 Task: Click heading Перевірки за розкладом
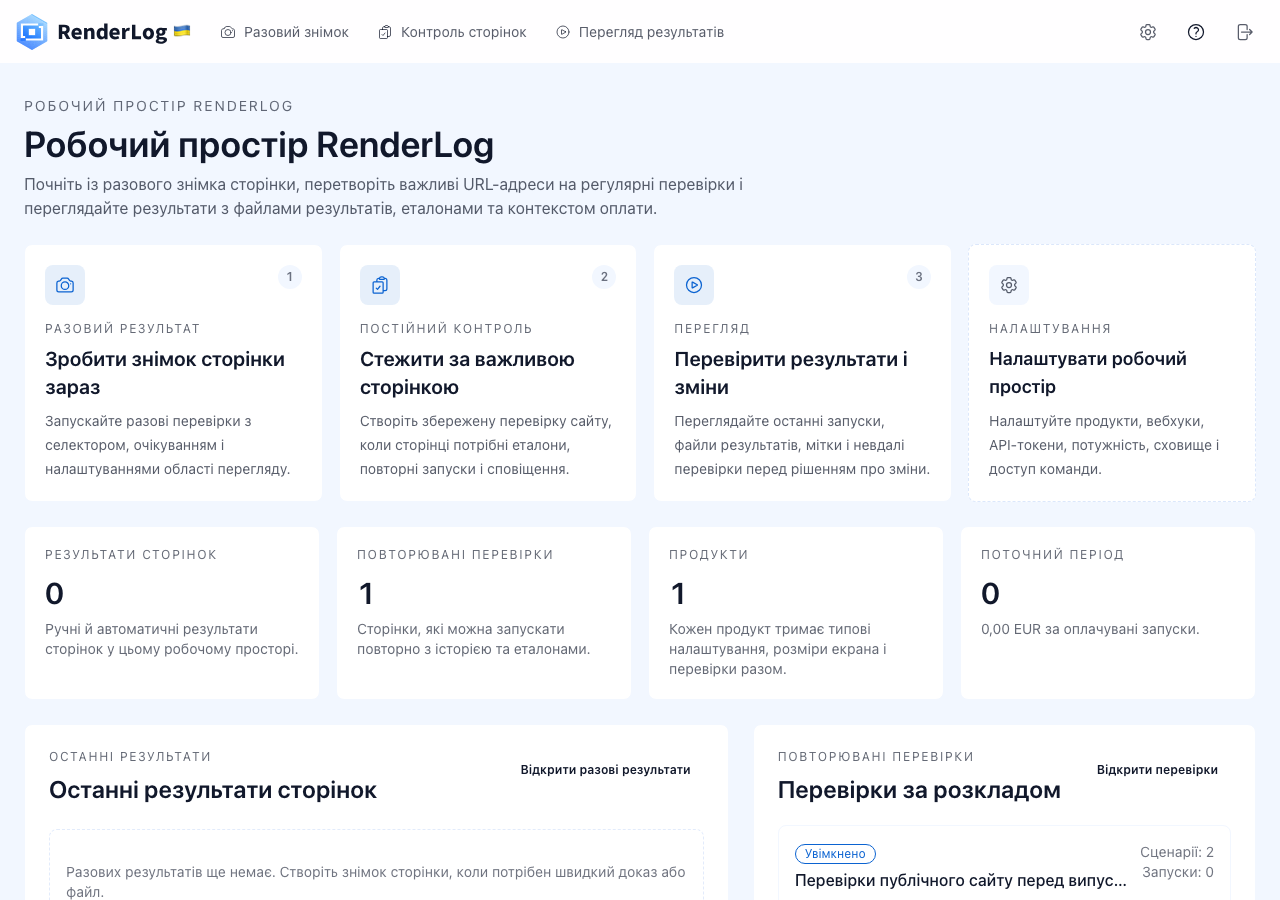pos(919,790)
